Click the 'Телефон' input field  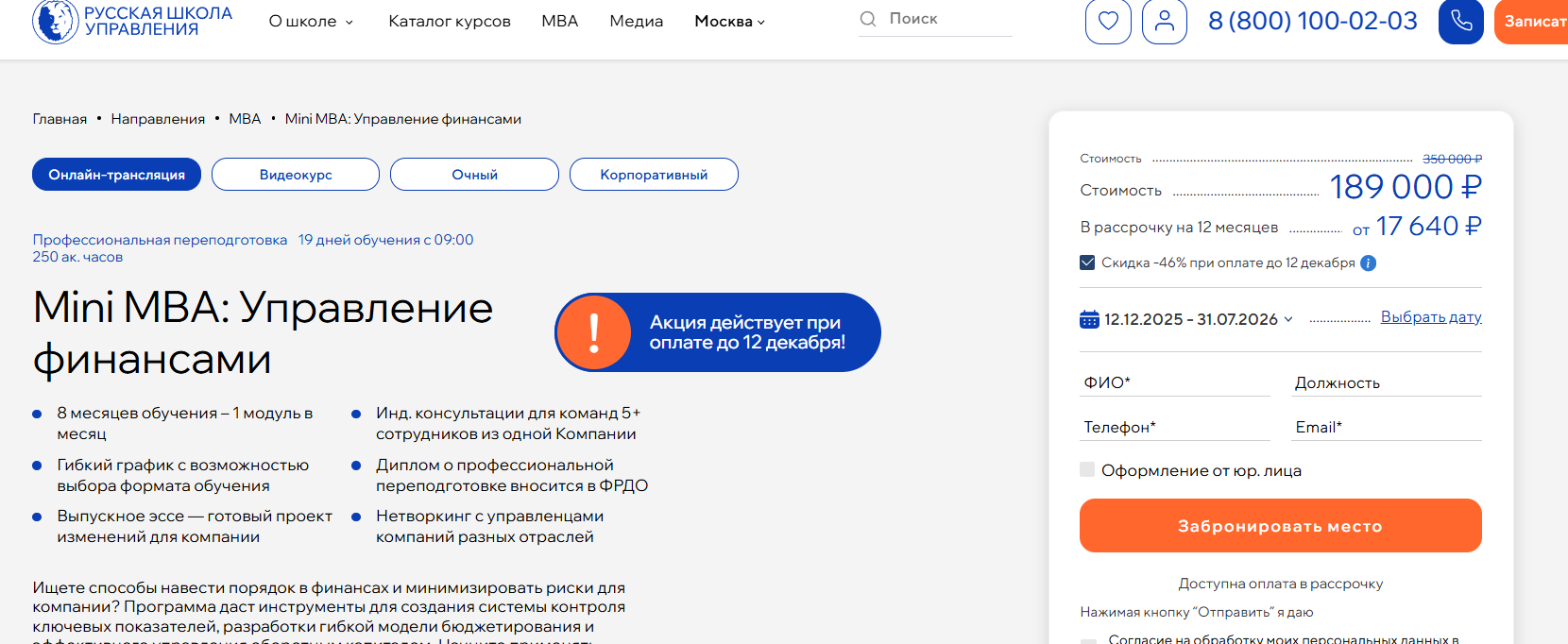(1174, 428)
